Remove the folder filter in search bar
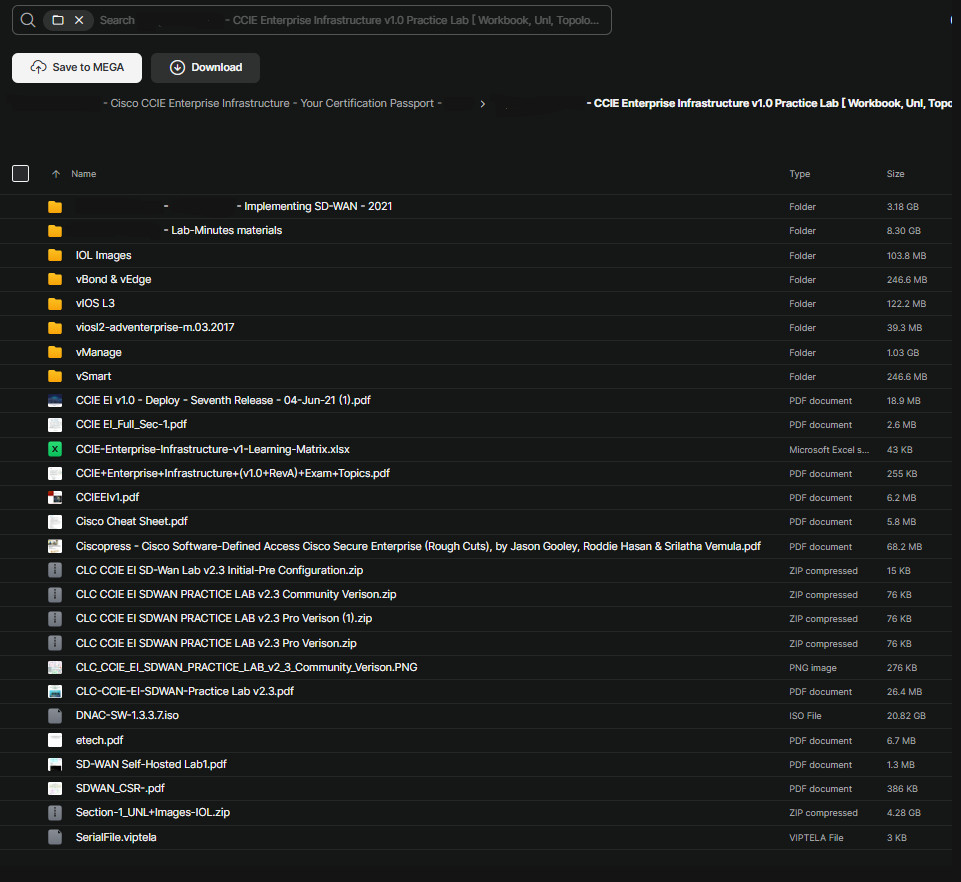The image size is (961, 882). (x=79, y=20)
